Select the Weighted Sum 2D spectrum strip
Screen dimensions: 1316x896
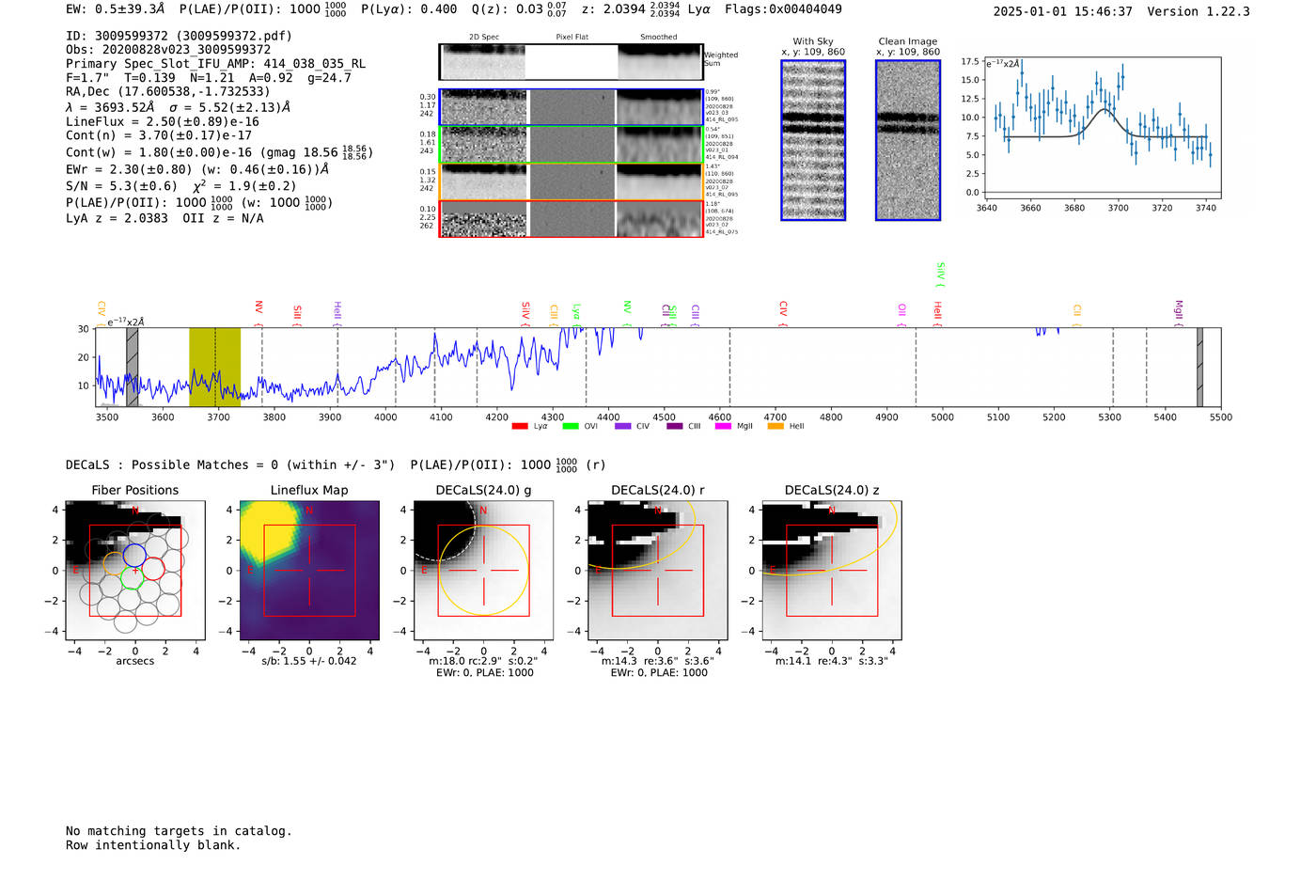(571, 62)
